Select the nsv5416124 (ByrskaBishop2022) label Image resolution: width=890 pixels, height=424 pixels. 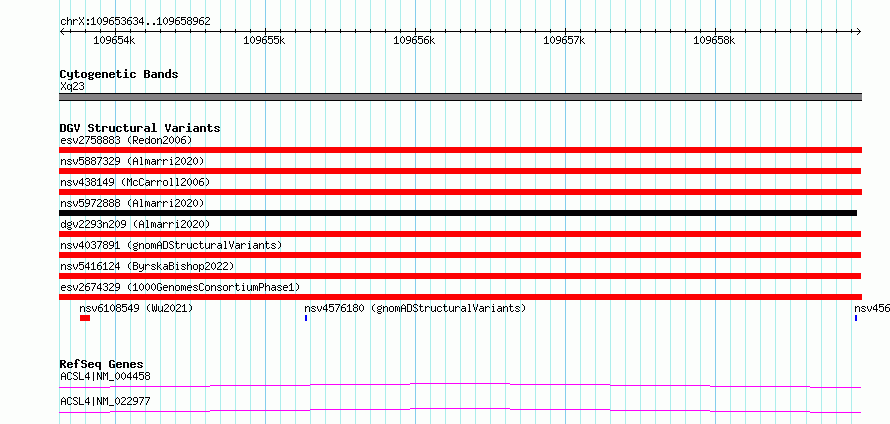point(147,266)
